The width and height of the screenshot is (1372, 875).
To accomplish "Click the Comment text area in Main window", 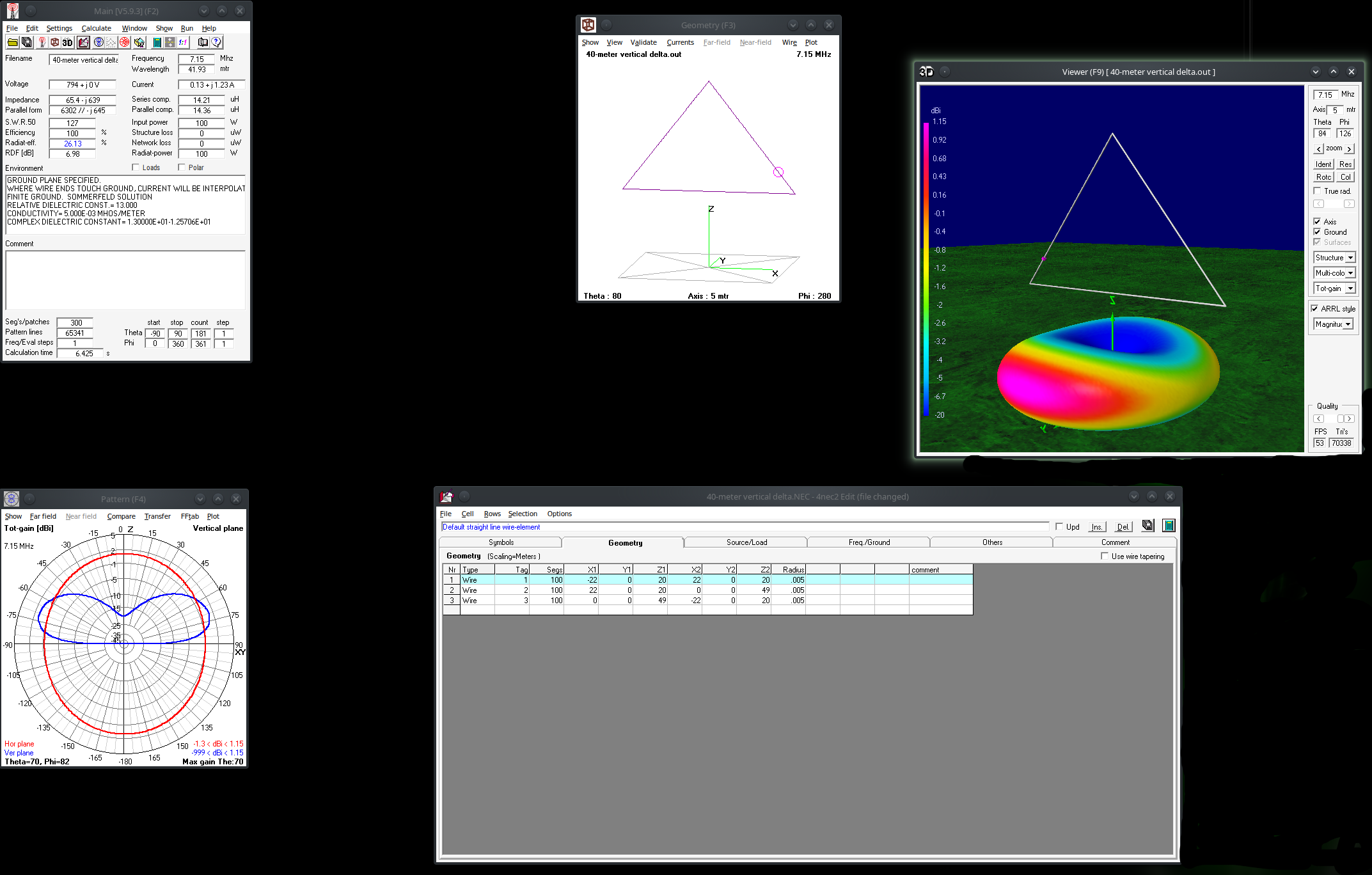I will coord(125,280).
